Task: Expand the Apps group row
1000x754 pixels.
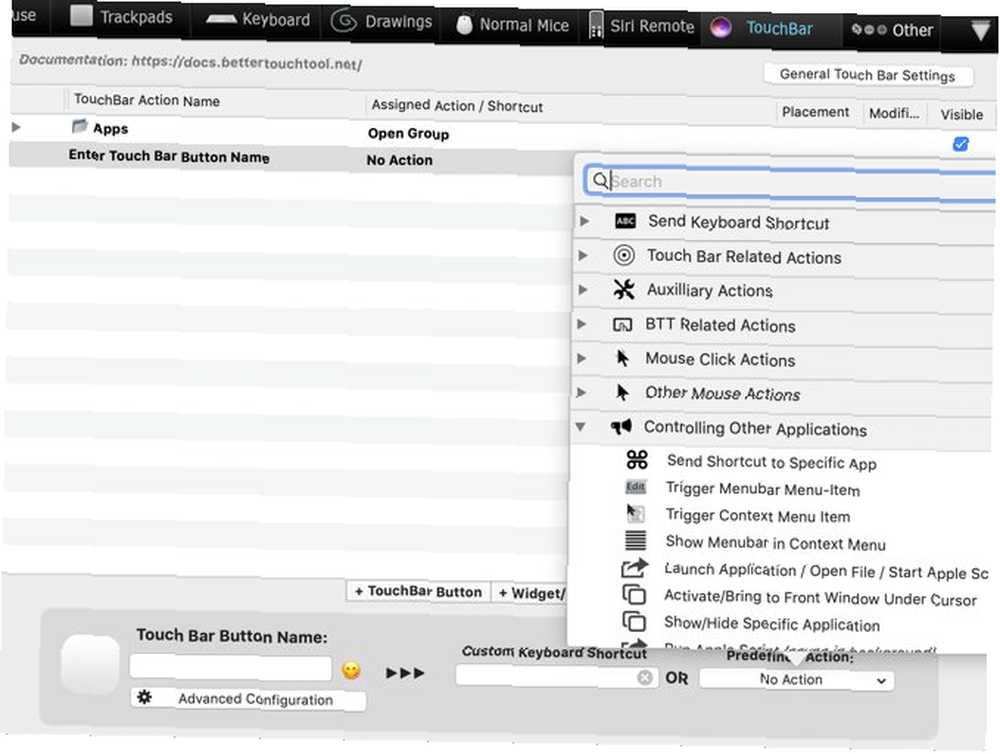Action: [x=16, y=127]
